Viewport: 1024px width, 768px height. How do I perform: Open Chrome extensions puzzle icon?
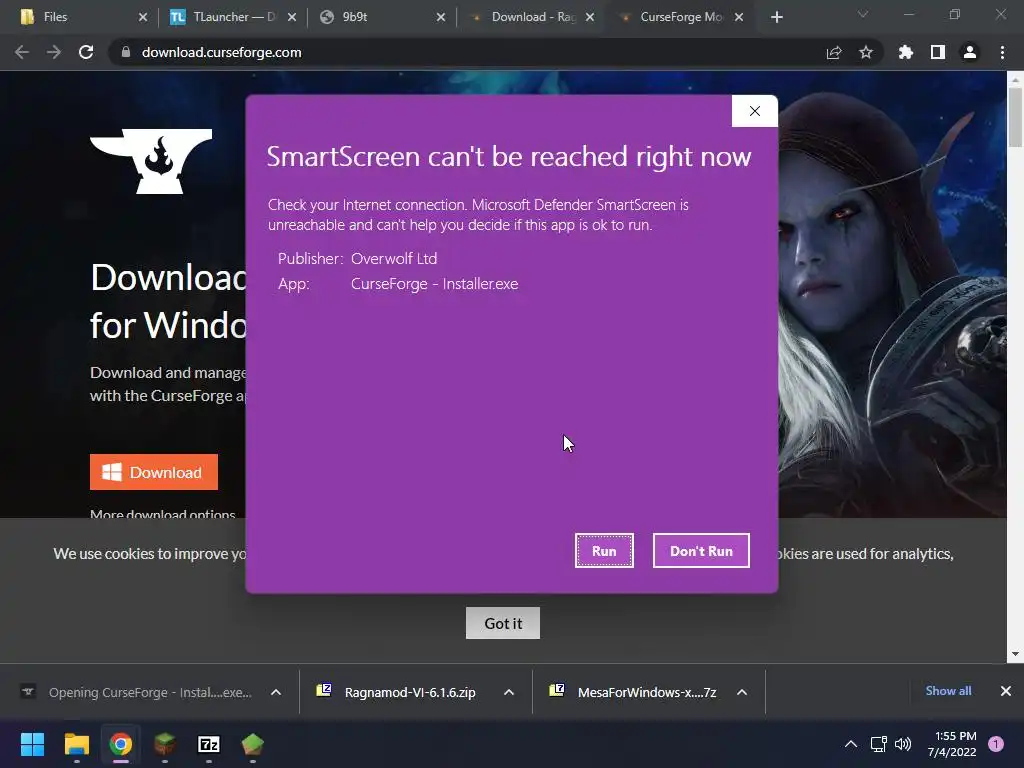tap(906, 52)
